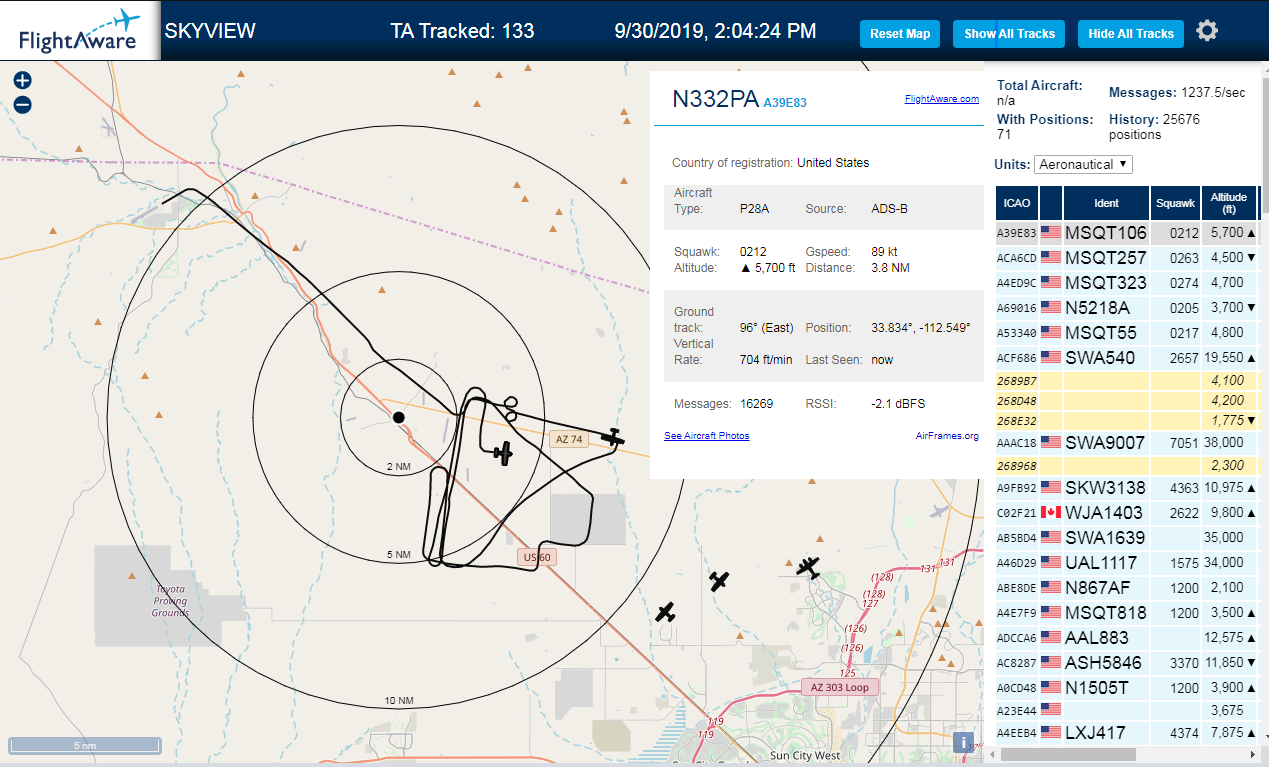Viewport: 1269px width, 767px height.
Task: Click the map info icon
Action: 964,743
